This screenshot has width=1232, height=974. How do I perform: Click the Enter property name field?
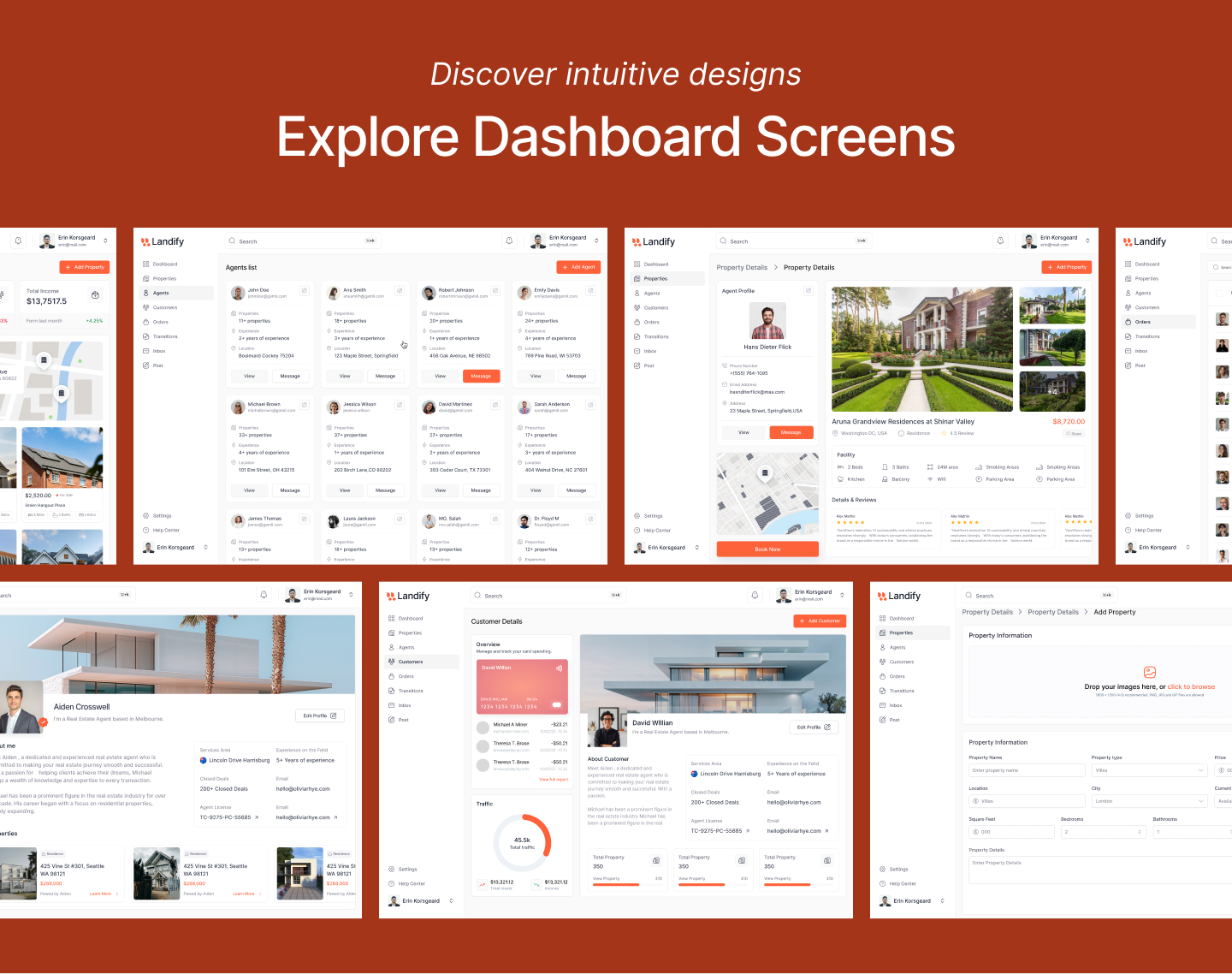[x=1027, y=770]
